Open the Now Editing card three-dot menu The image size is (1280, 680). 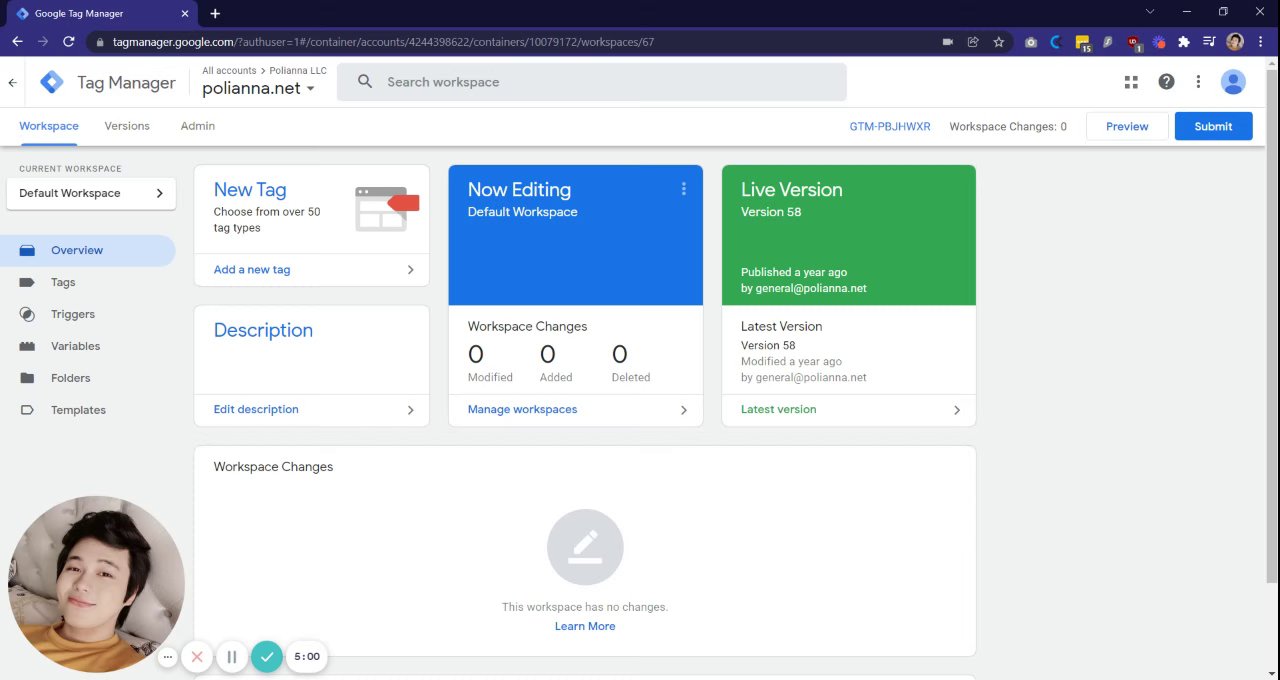point(684,189)
